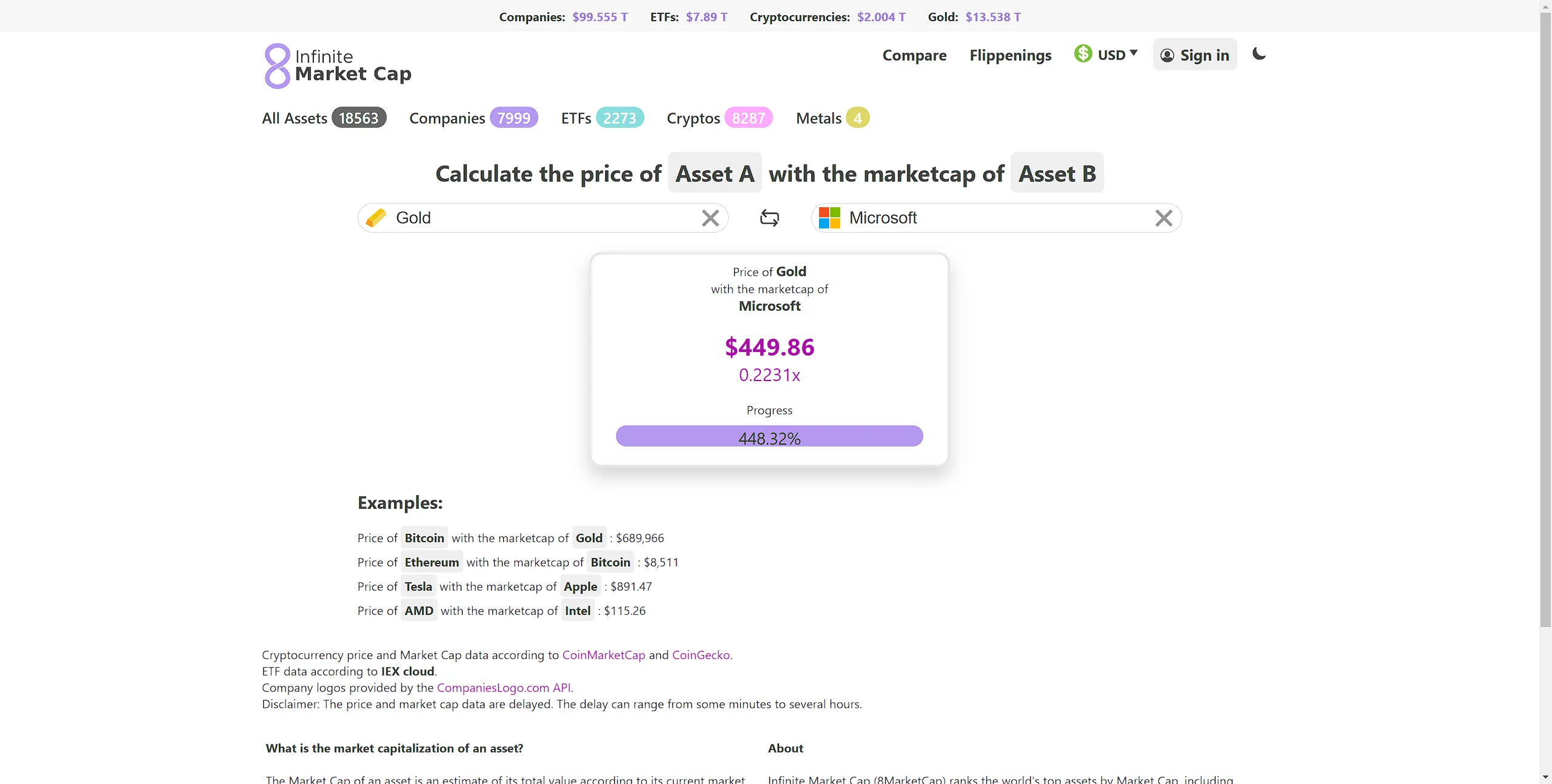
Task: Open the Flippenings page
Action: 1010,55
